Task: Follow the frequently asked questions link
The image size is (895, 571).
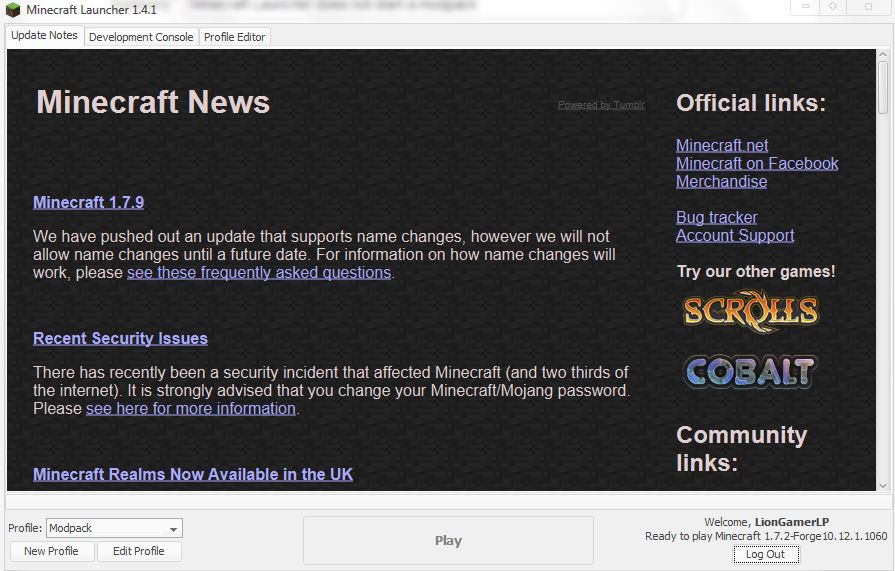Action: pyautogui.click(x=259, y=272)
